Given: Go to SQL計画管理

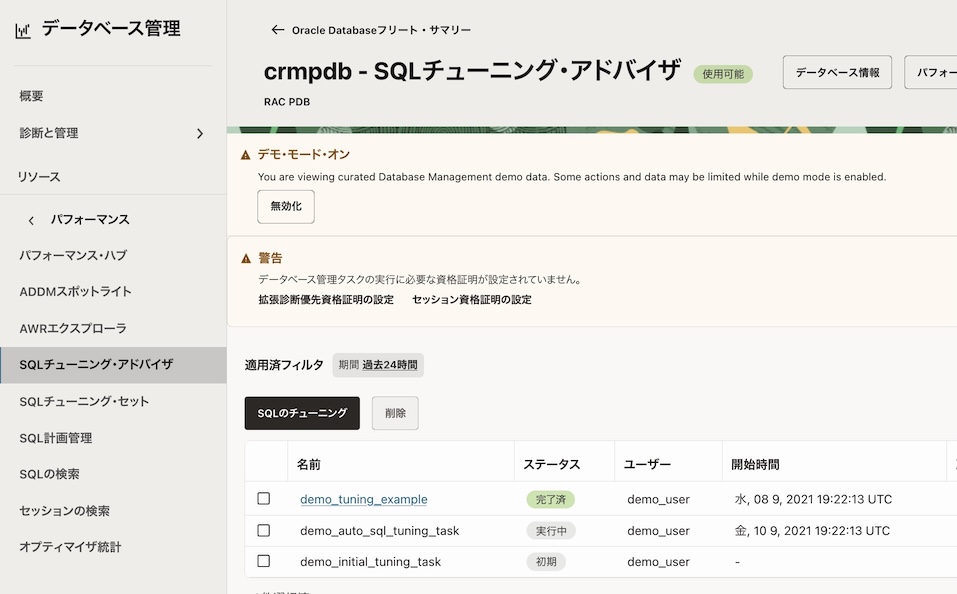Looking at the screenshot, I should (x=56, y=438).
